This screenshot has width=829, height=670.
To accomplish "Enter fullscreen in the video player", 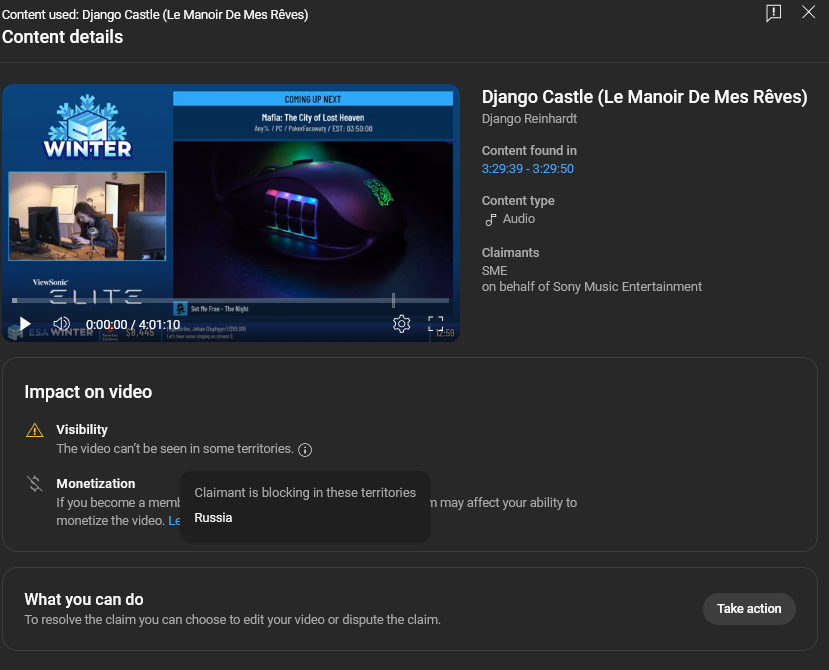I will pyautogui.click(x=435, y=324).
